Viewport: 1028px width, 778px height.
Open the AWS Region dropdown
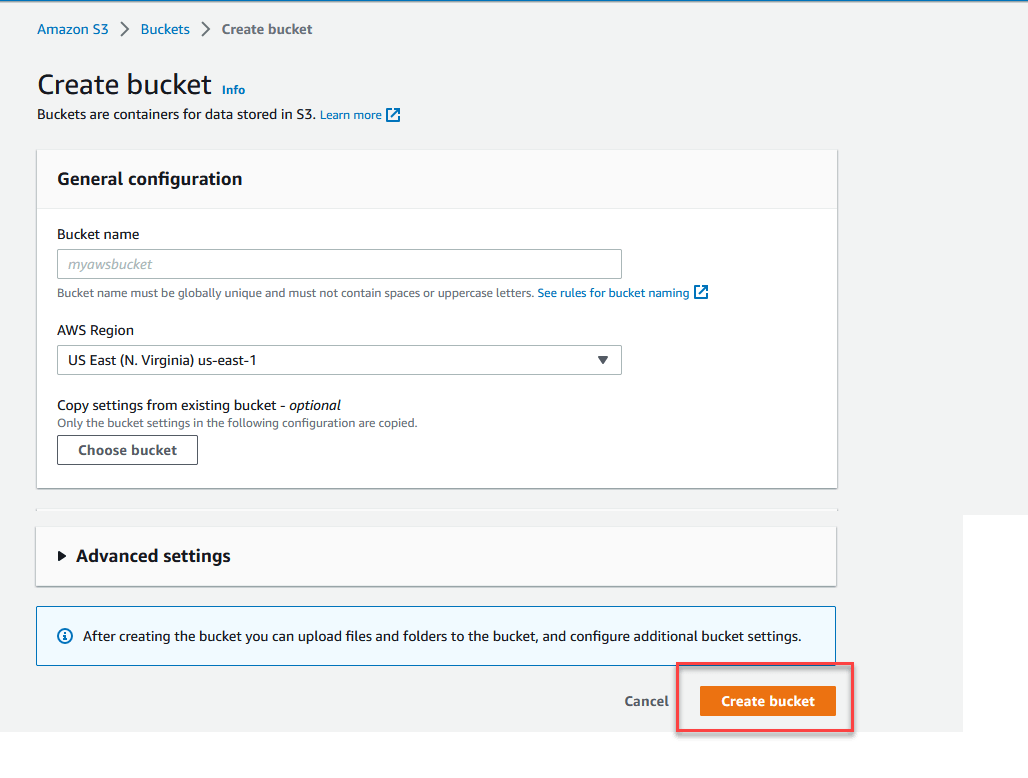pyautogui.click(x=339, y=360)
